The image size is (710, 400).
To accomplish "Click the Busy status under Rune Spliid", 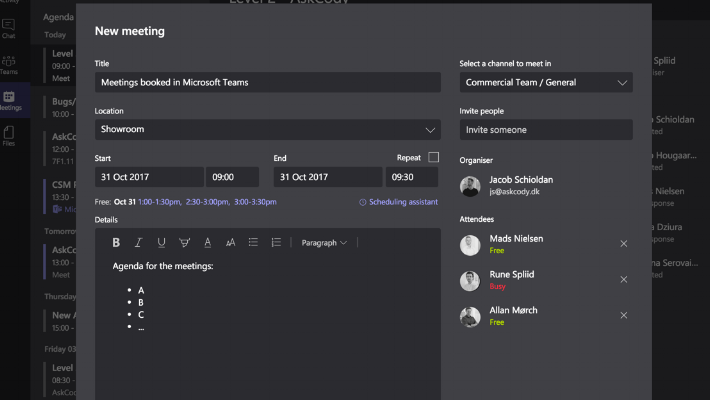I will (x=497, y=286).
